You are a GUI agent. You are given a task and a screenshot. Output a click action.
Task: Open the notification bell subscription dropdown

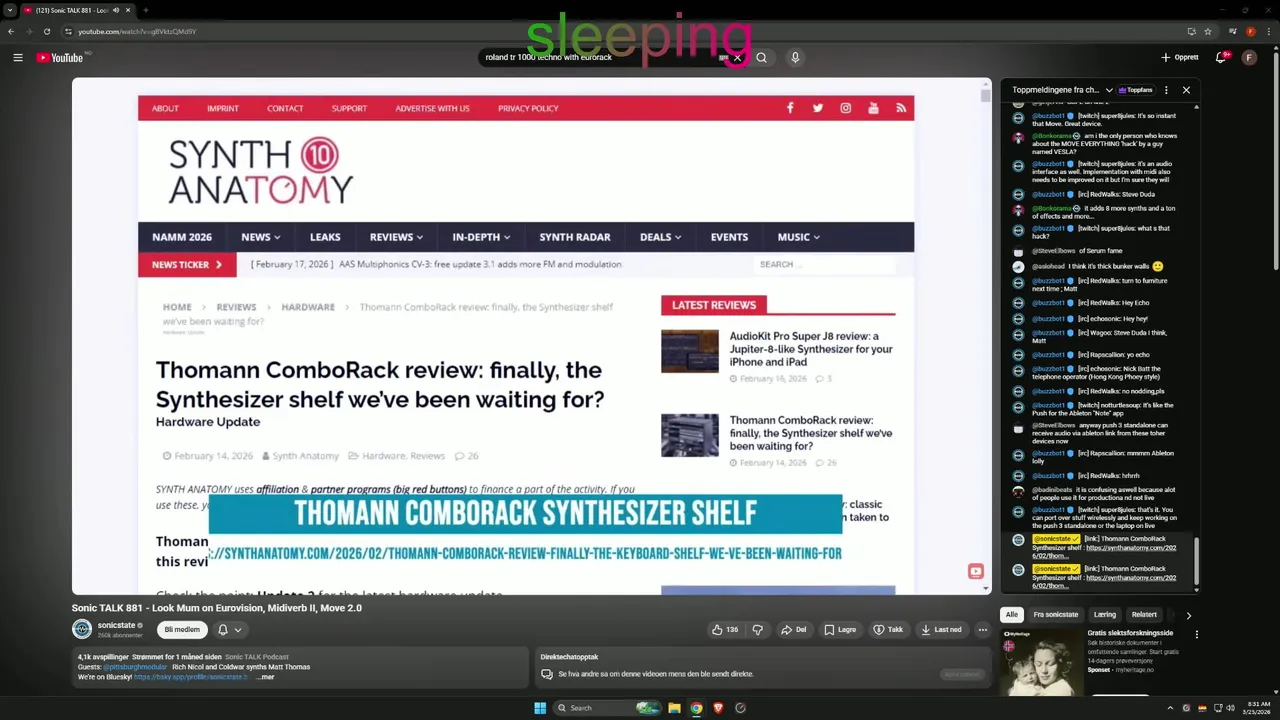[x=229, y=630]
